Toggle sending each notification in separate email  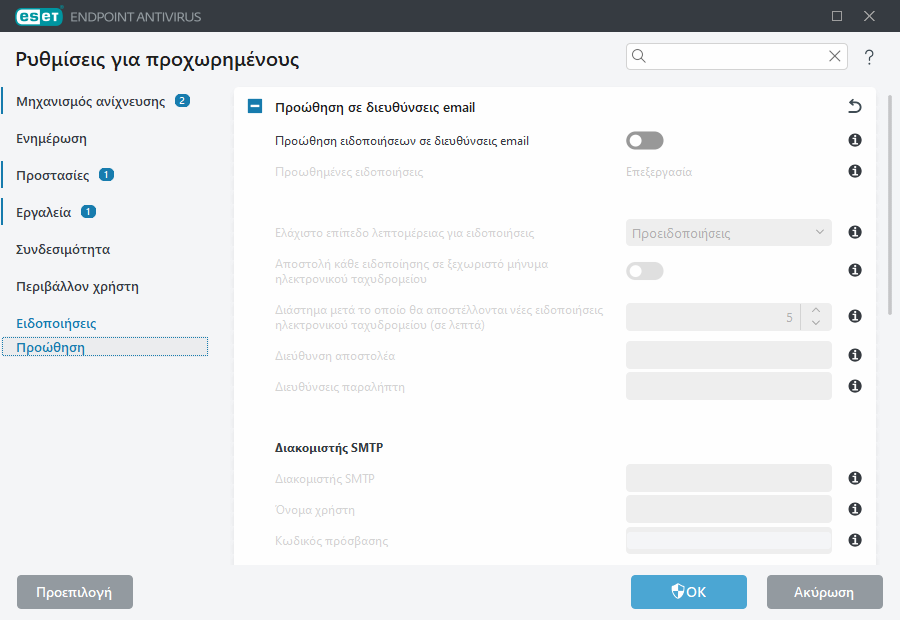point(645,271)
